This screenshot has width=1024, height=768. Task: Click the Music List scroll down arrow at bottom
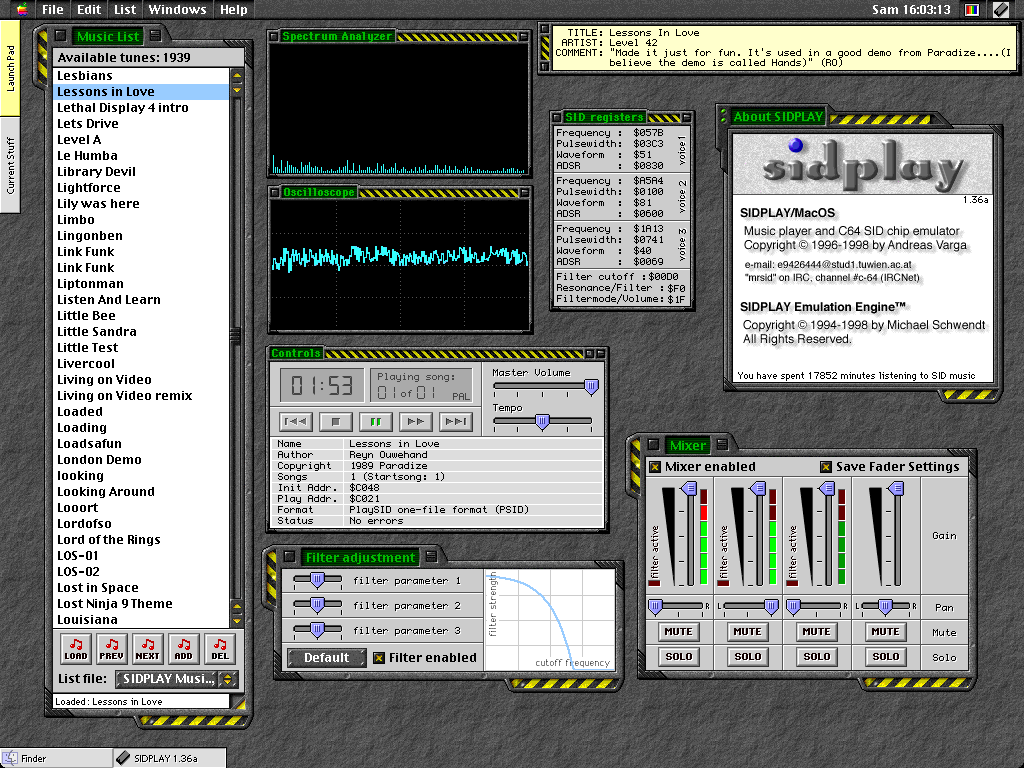(237, 620)
